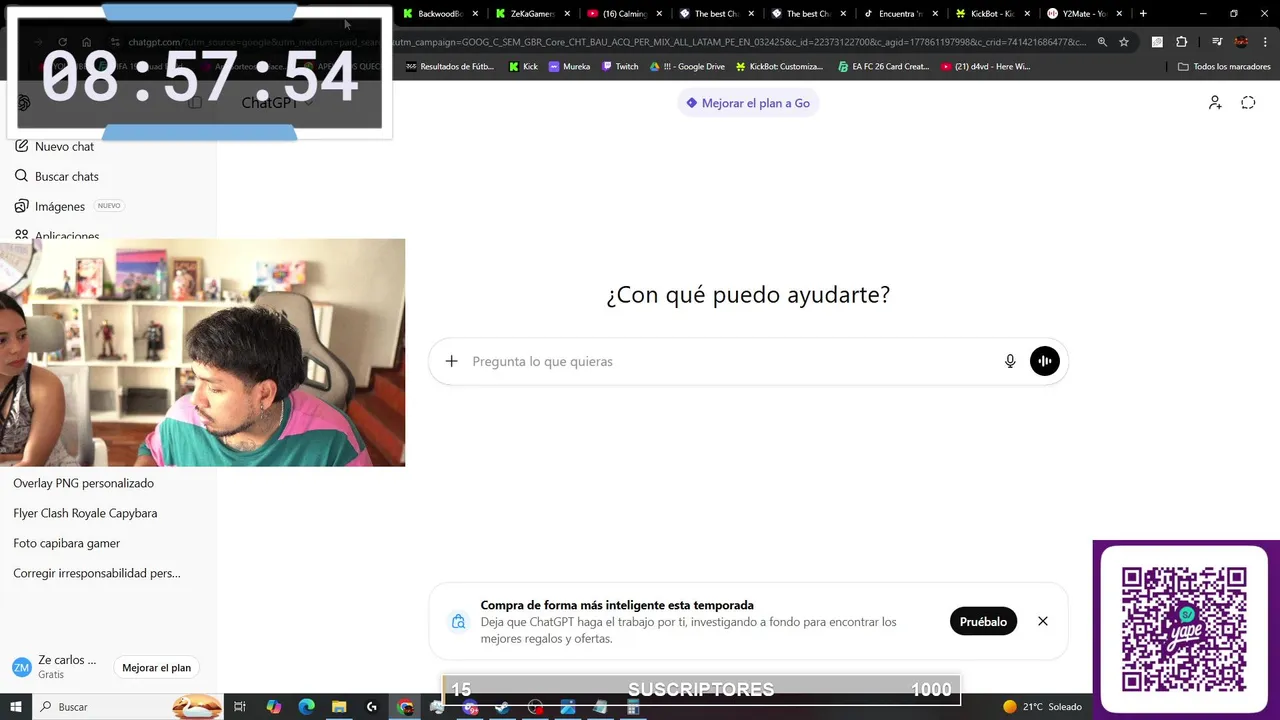Open chat Overlay PNG personalizado
This screenshot has height=720, width=1280.
(x=84, y=483)
